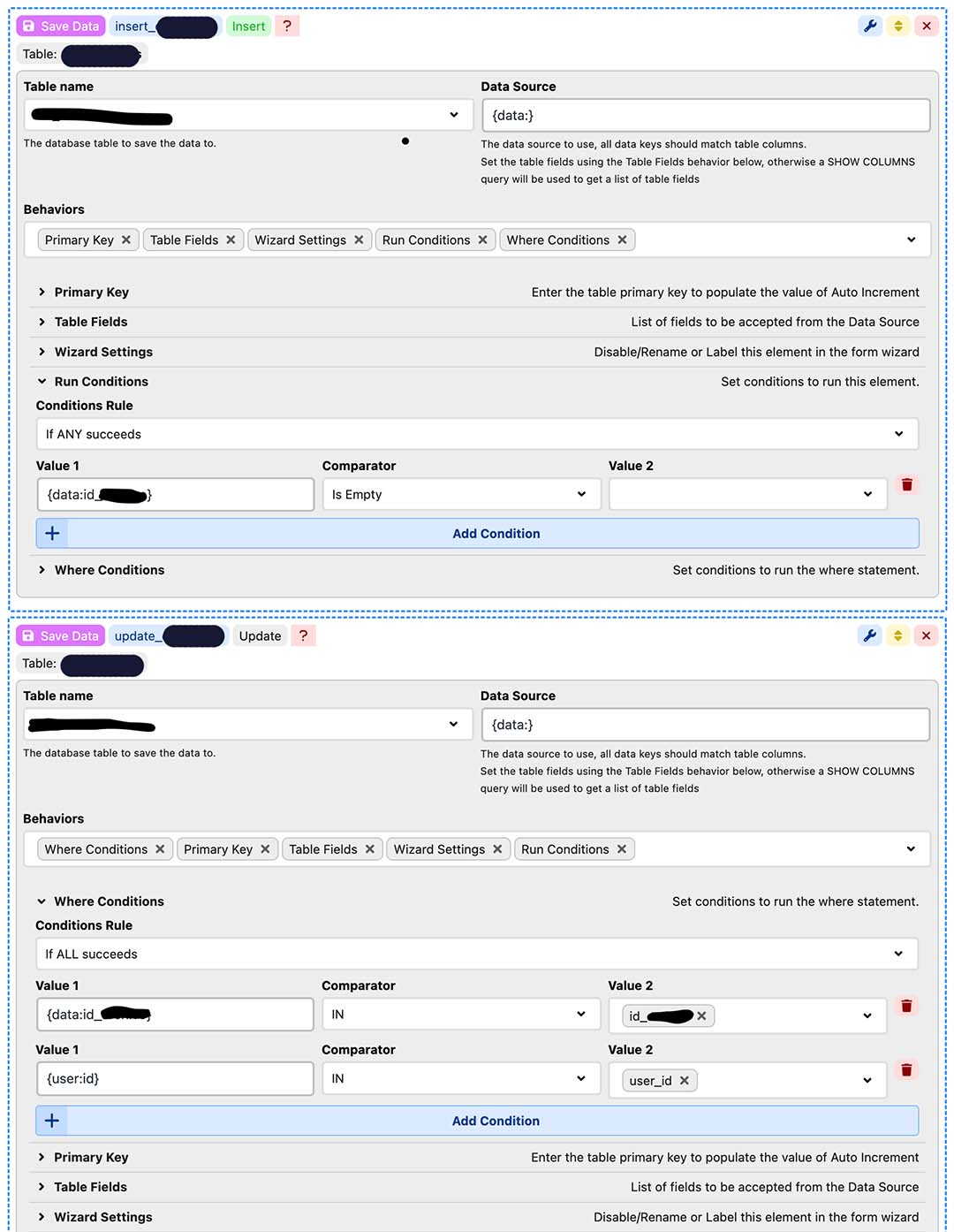Delete the {user:id} condition with trash icon

coord(906,1070)
